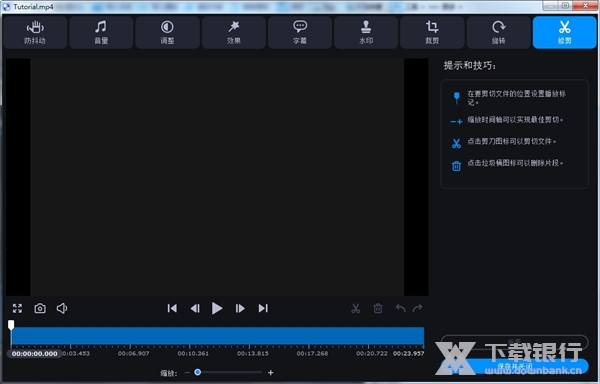Click the video preview area
Image resolution: width=600 pixels, height=384 pixels.
tap(217, 177)
